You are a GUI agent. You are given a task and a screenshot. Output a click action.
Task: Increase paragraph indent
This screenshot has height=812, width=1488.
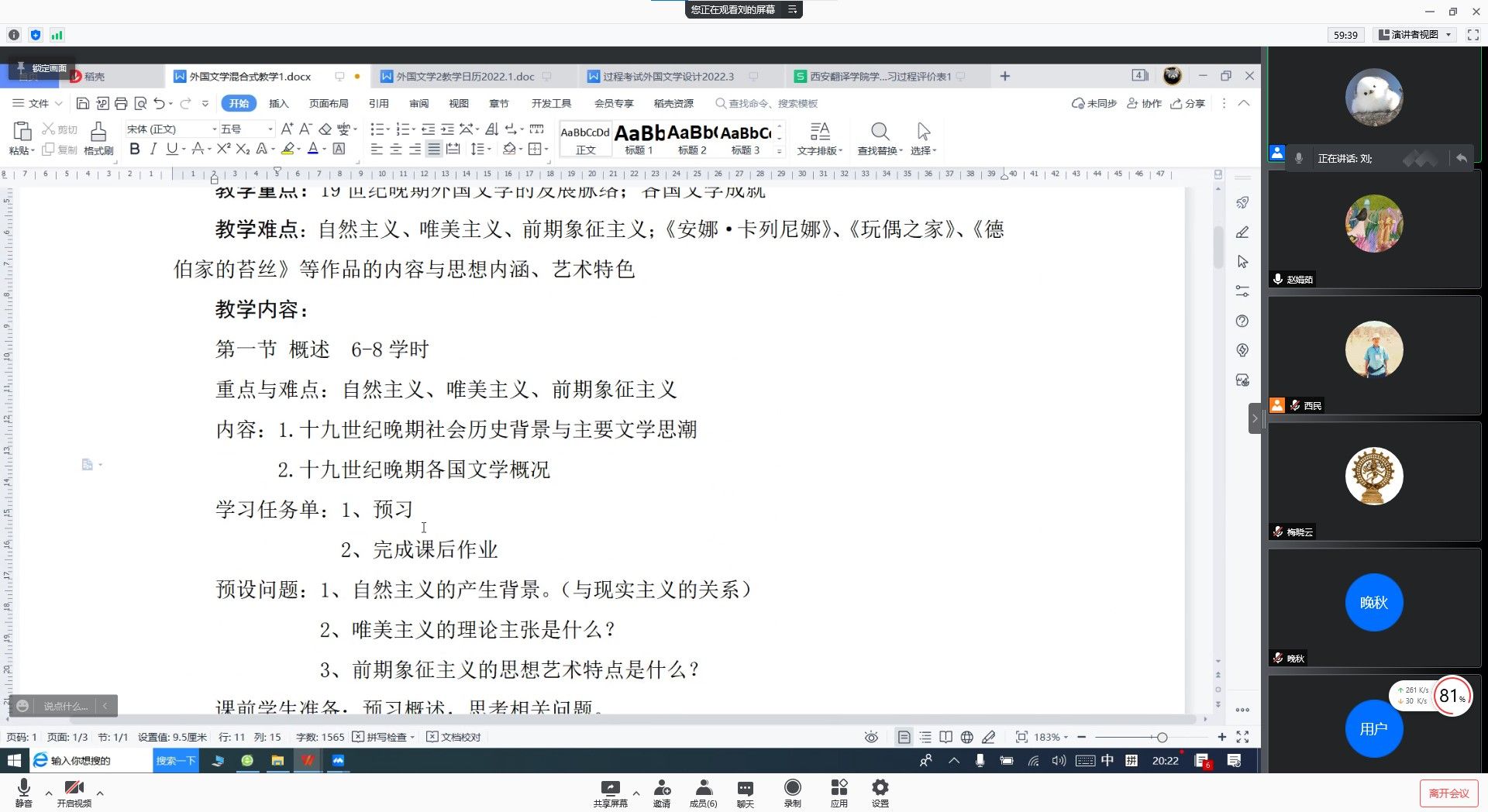[x=447, y=129]
